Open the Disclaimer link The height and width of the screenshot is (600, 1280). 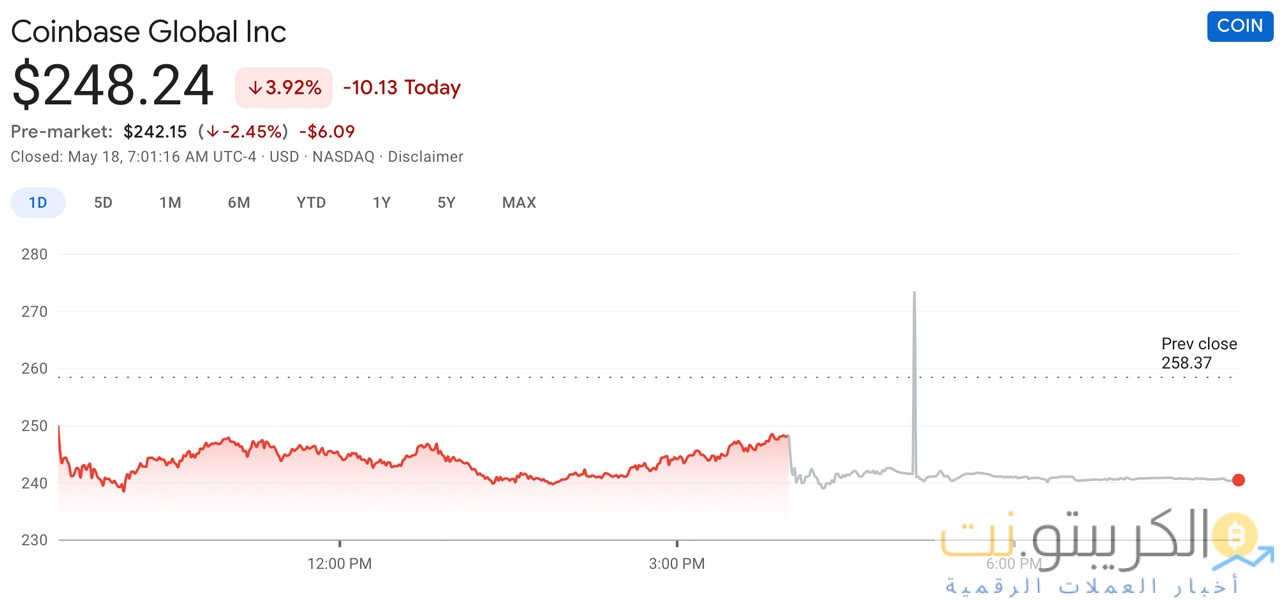click(425, 157)
